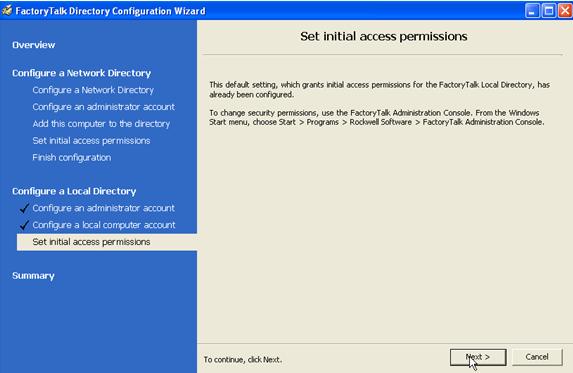Click the page title Set initial access permissions

(384, 37)
